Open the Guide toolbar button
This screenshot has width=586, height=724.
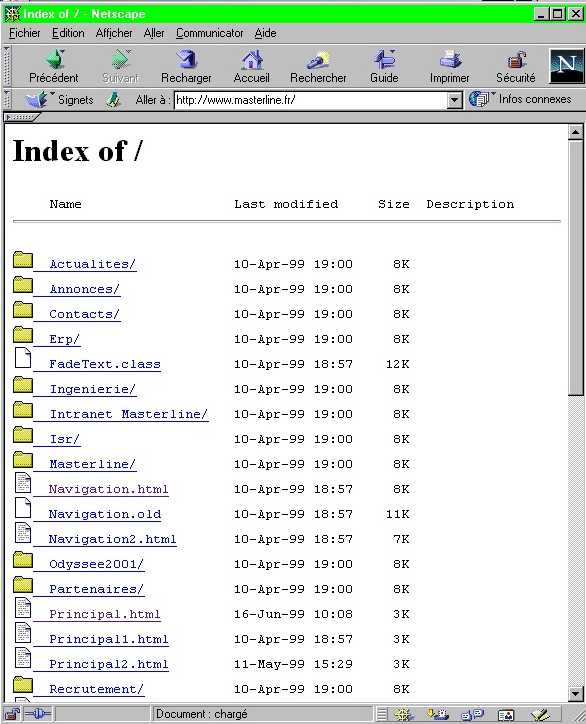pos(384,67)
